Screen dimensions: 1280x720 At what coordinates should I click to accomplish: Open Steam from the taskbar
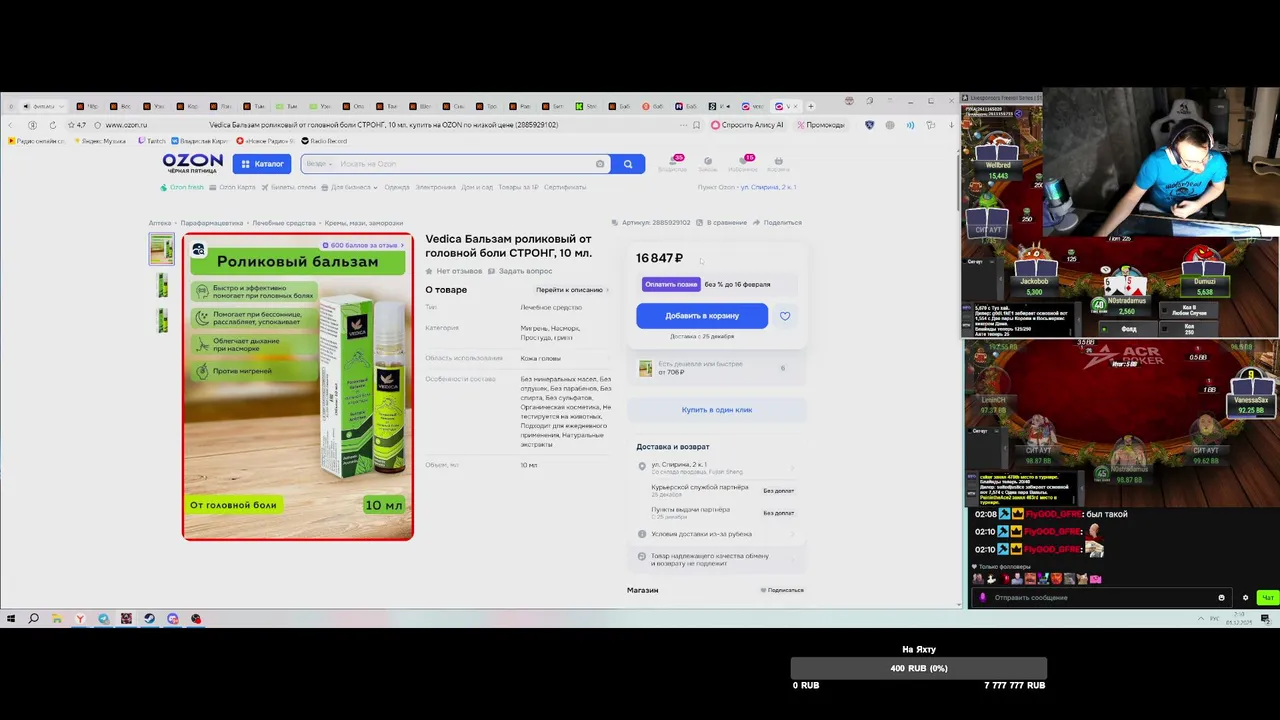pyautogui.click(x=149, y=619)
